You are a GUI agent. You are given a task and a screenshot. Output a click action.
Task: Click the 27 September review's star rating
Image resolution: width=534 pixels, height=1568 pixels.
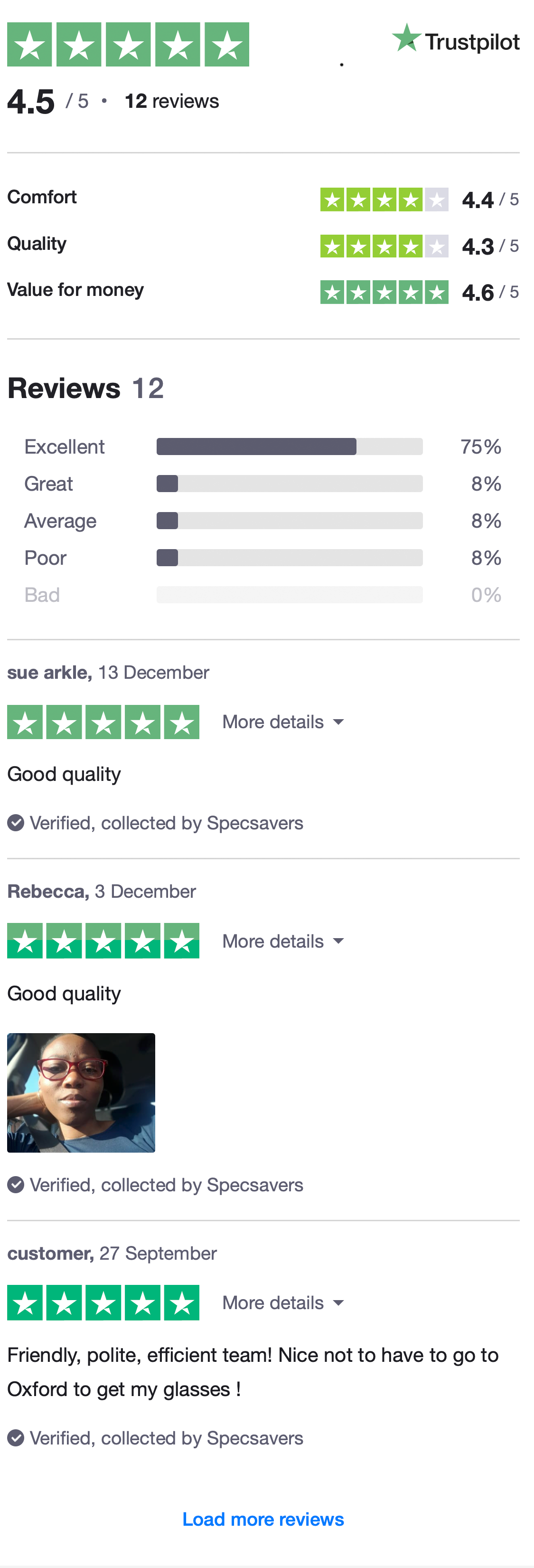click(103, 1302)
